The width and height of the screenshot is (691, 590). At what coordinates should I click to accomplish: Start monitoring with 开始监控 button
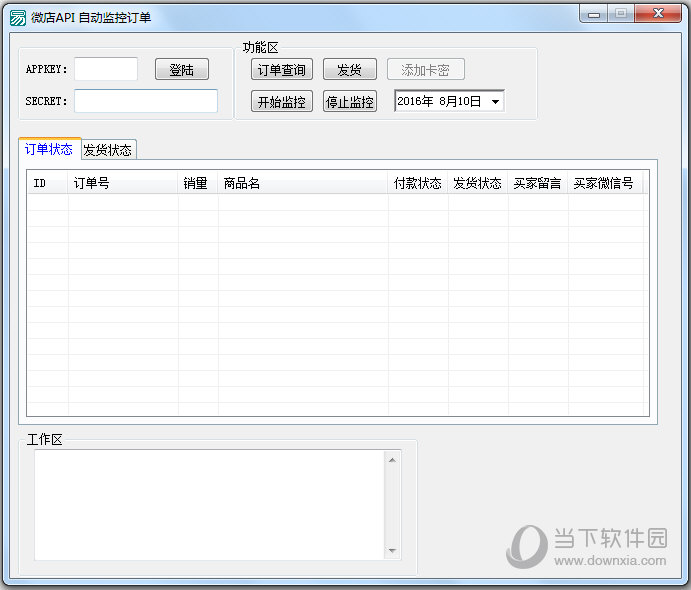[282, 101]
